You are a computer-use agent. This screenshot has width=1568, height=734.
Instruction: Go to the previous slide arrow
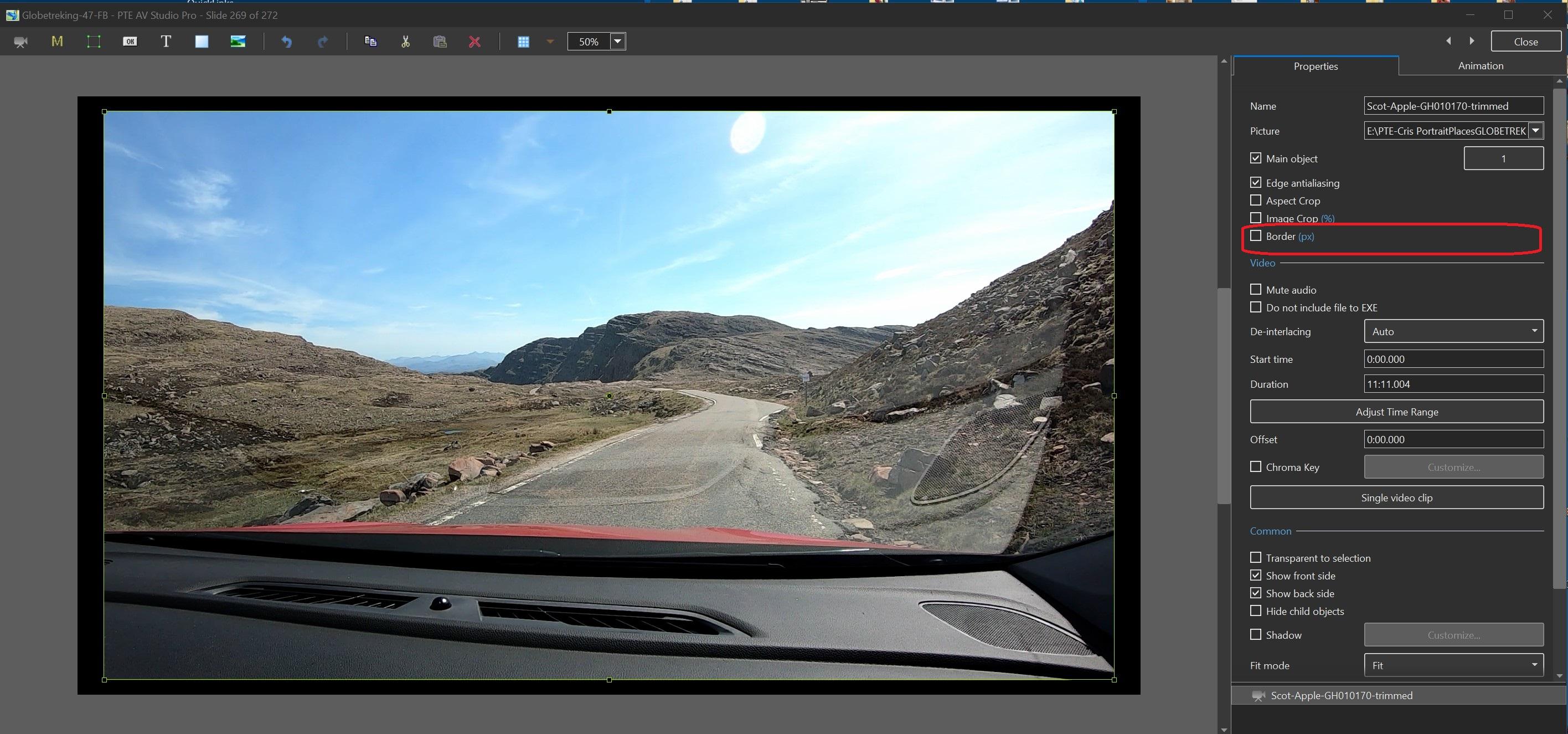1449,41
